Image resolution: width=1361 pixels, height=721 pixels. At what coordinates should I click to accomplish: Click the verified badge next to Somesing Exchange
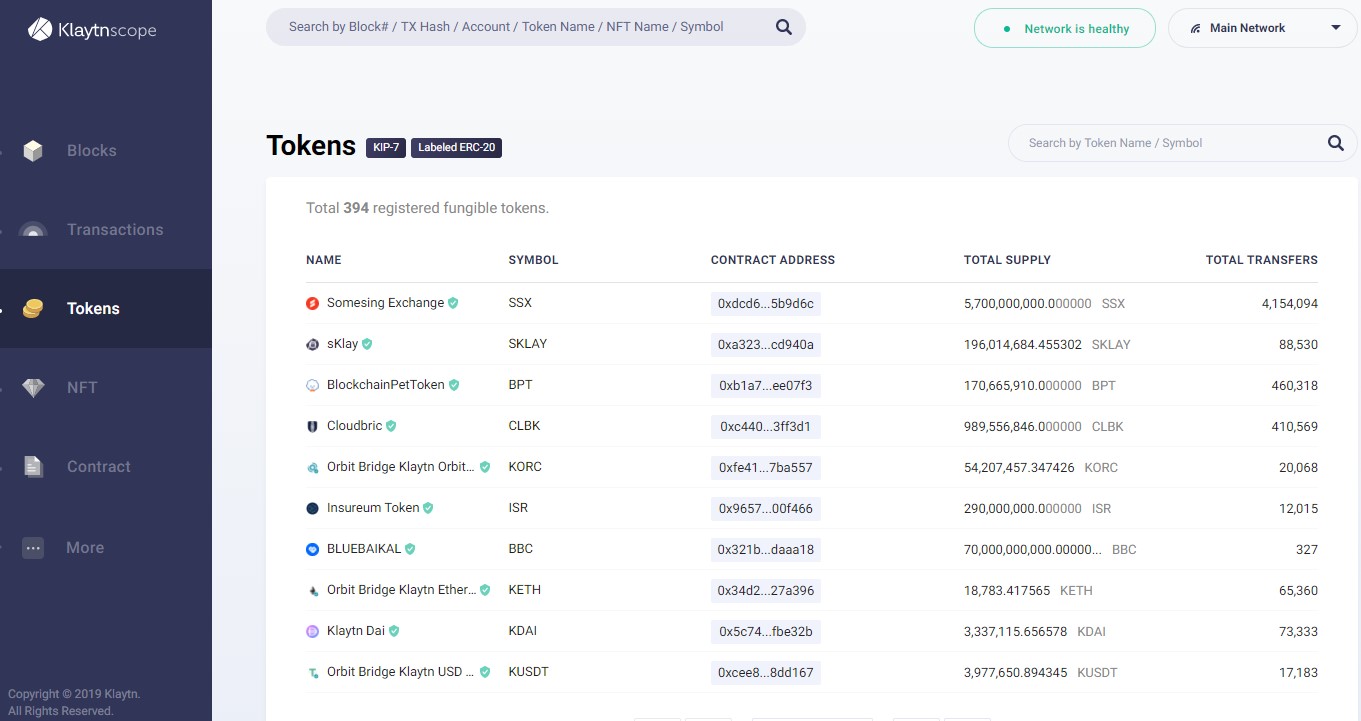point(453,303)
